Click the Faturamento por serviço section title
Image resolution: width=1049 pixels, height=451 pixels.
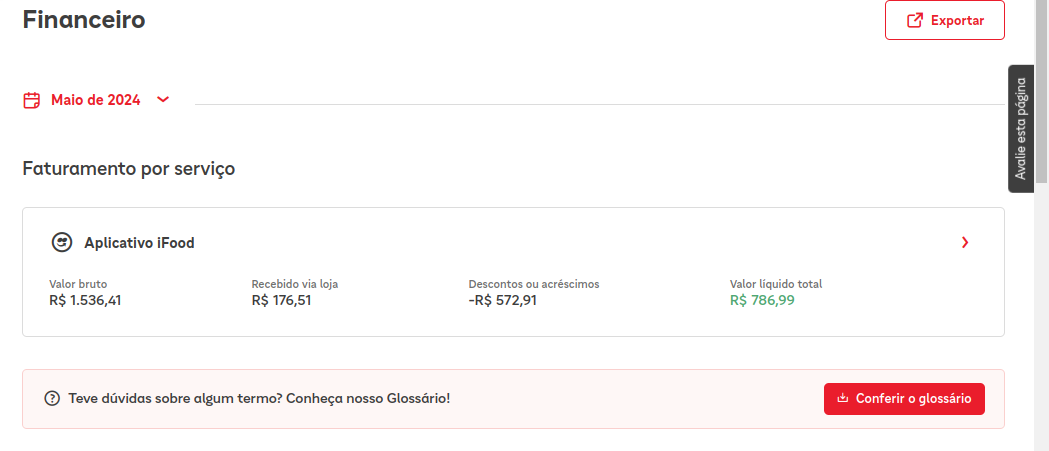(x=128, y=168)
